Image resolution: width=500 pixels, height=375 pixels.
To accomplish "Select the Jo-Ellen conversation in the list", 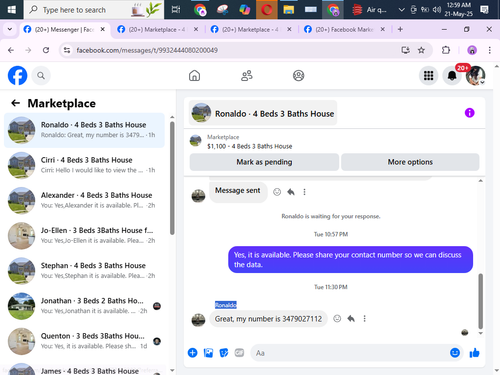I will [x=84, y=235].
